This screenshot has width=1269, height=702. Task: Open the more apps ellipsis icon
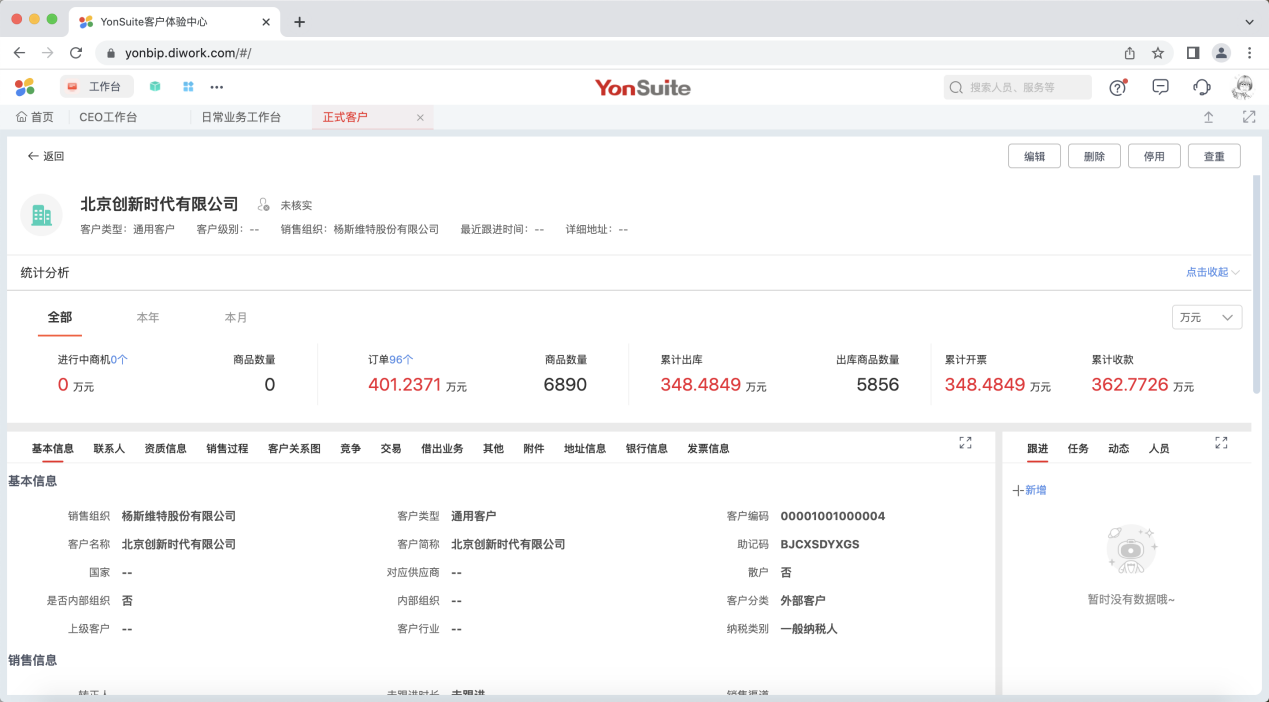click(x=217, y=87)
